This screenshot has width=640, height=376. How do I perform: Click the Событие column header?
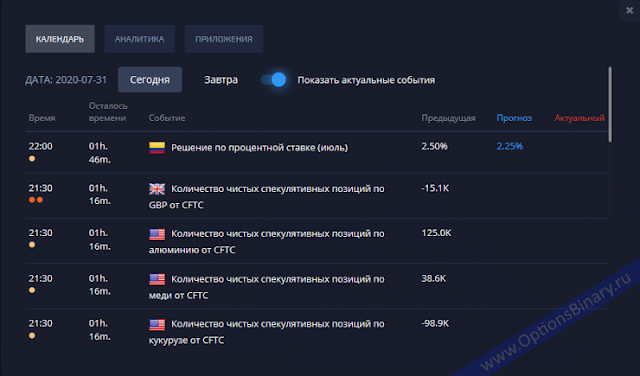click(x=167, y=118)
